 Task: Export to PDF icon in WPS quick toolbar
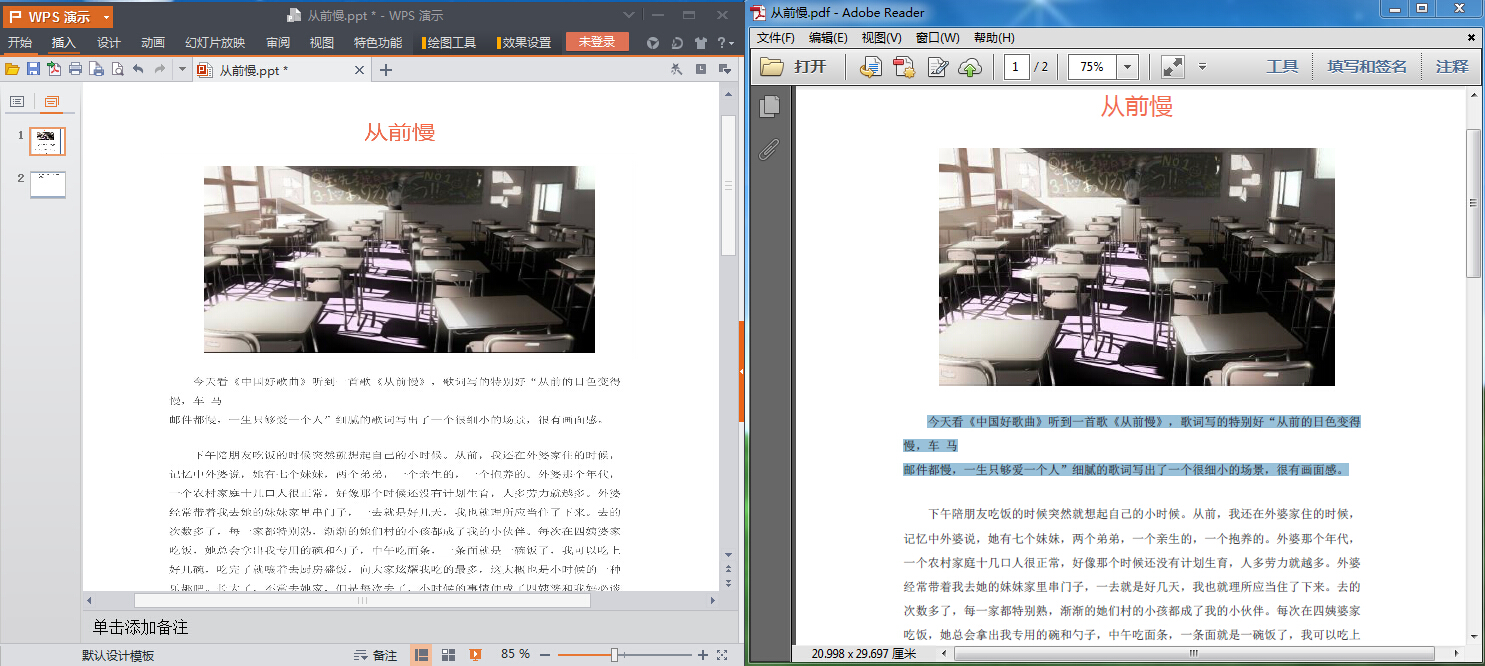(54, 69)
